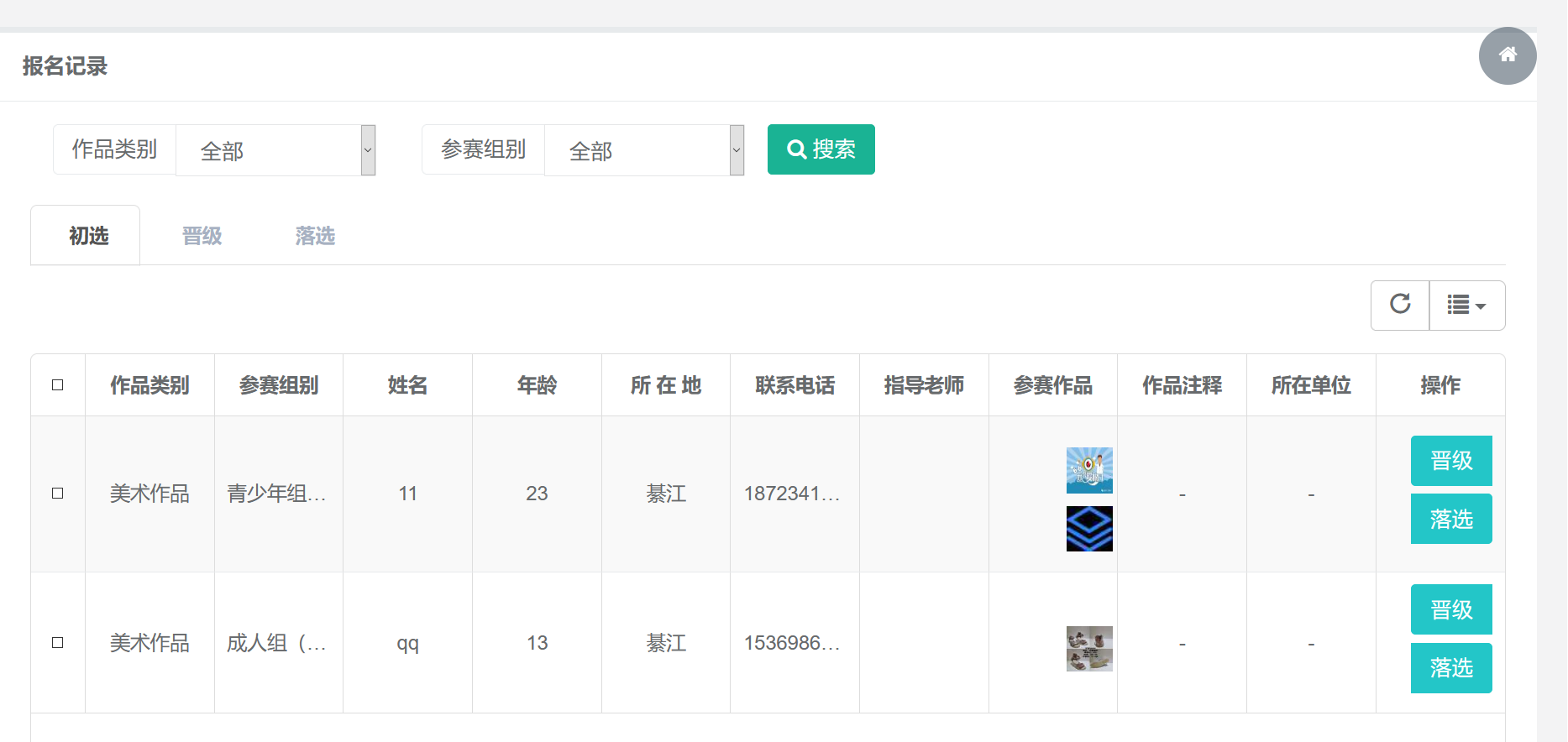Switch to the 落选 tab
Screen dimensions: 1568x742
(x=315, y=236)
